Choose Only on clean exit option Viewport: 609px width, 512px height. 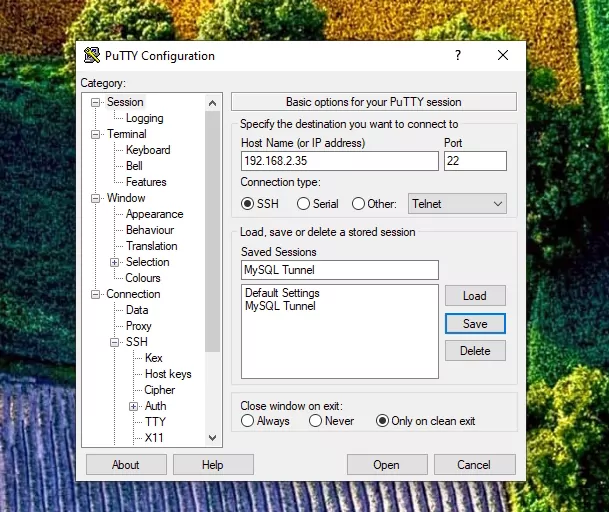382,421
